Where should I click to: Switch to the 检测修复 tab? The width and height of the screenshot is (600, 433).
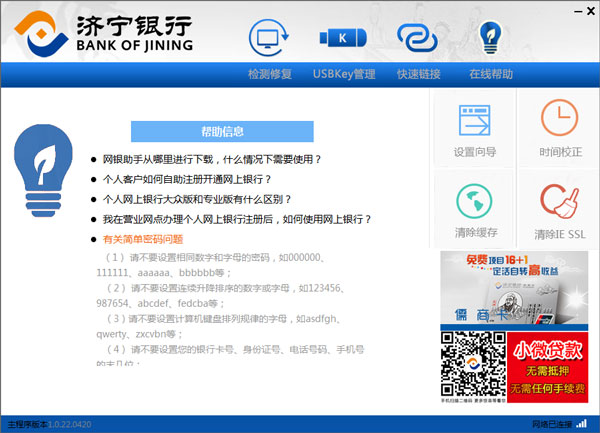pyautogui.click(x=270, y=74)
